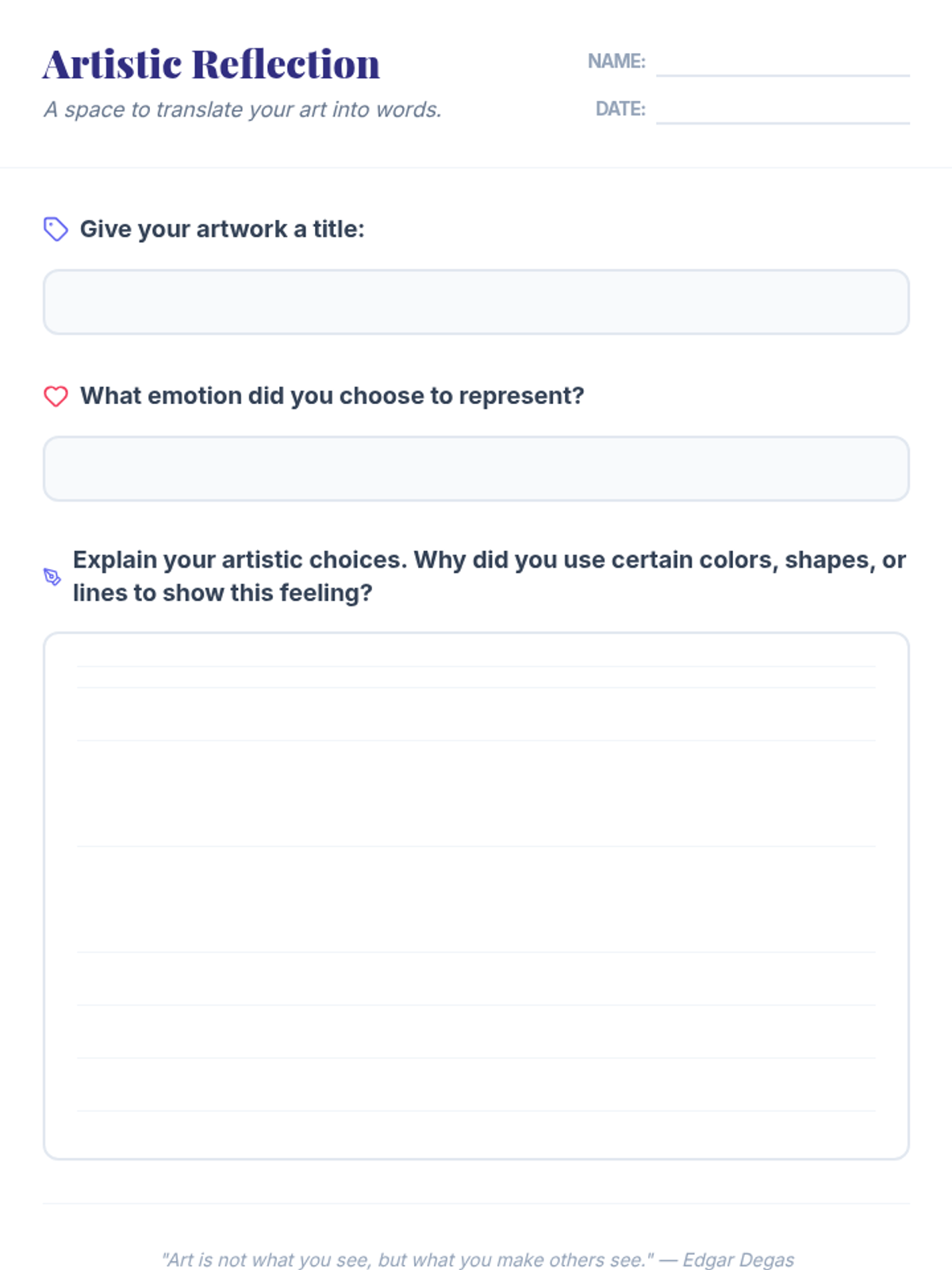Focus the artwork title input box

(x=476, y=302)
